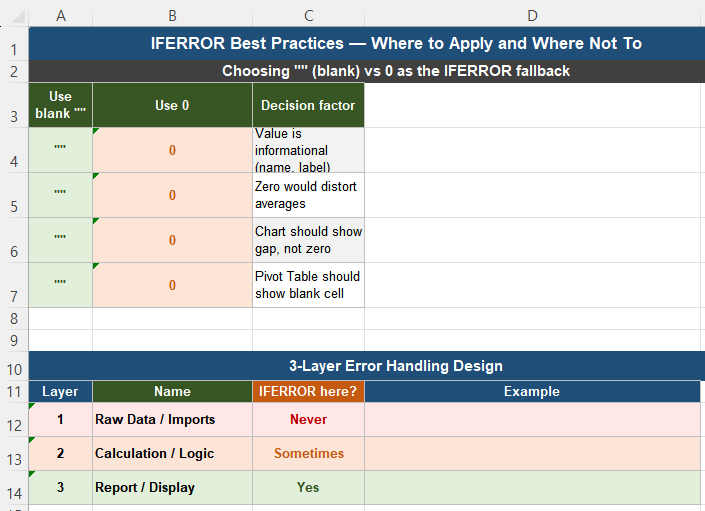
Task: Click the IFERROR Best Practices title cell
Action: pos(367,44)
